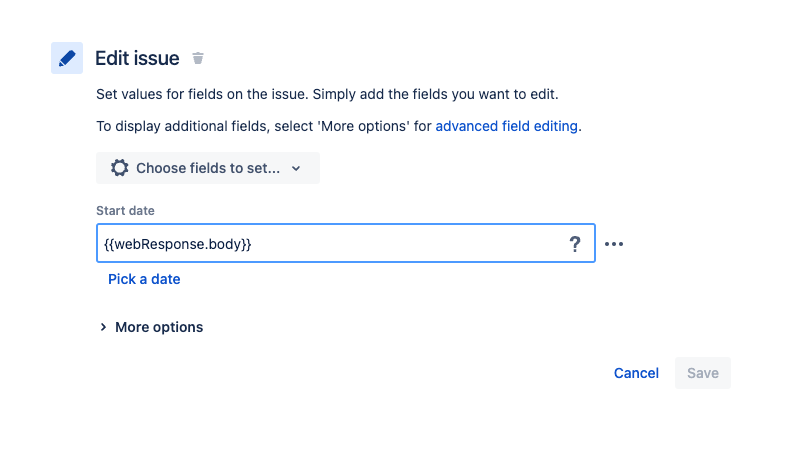Image resolution: width=794 pixels, height=462 pixels.
Task: Click the blue pencil Edit issue icon
Action: pos(67,58)
